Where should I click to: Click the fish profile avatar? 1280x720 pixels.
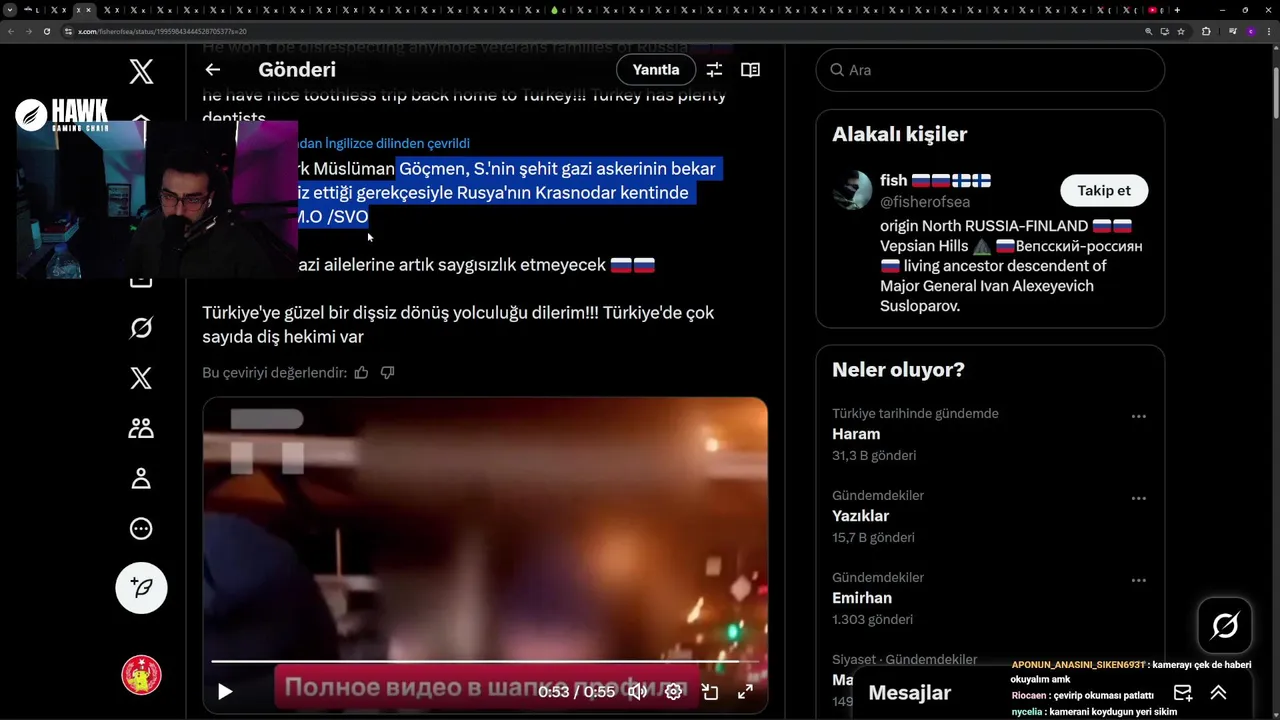[852, 190]
